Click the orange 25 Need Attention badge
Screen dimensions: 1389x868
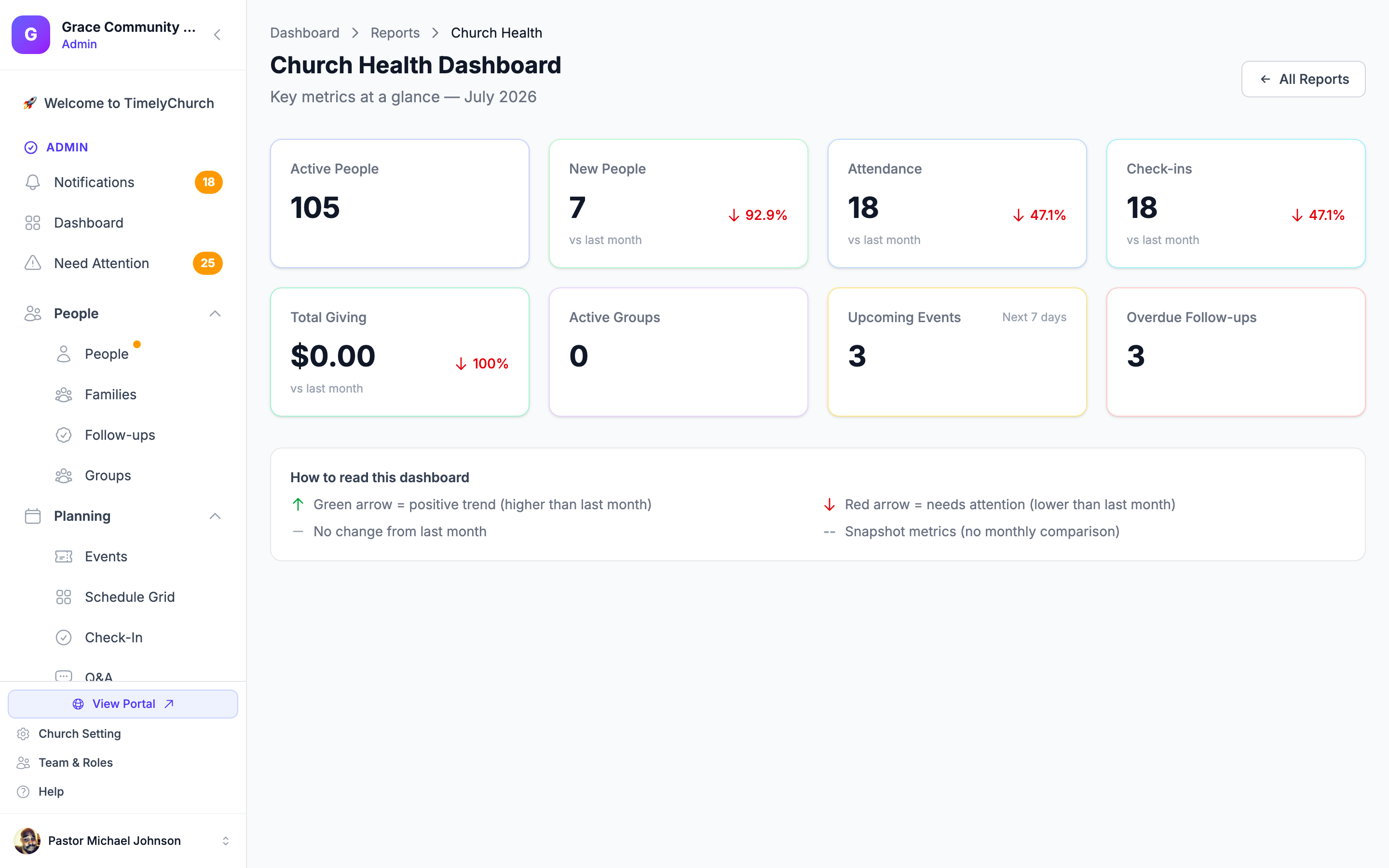pyautogui.click(x=208, y=263)
